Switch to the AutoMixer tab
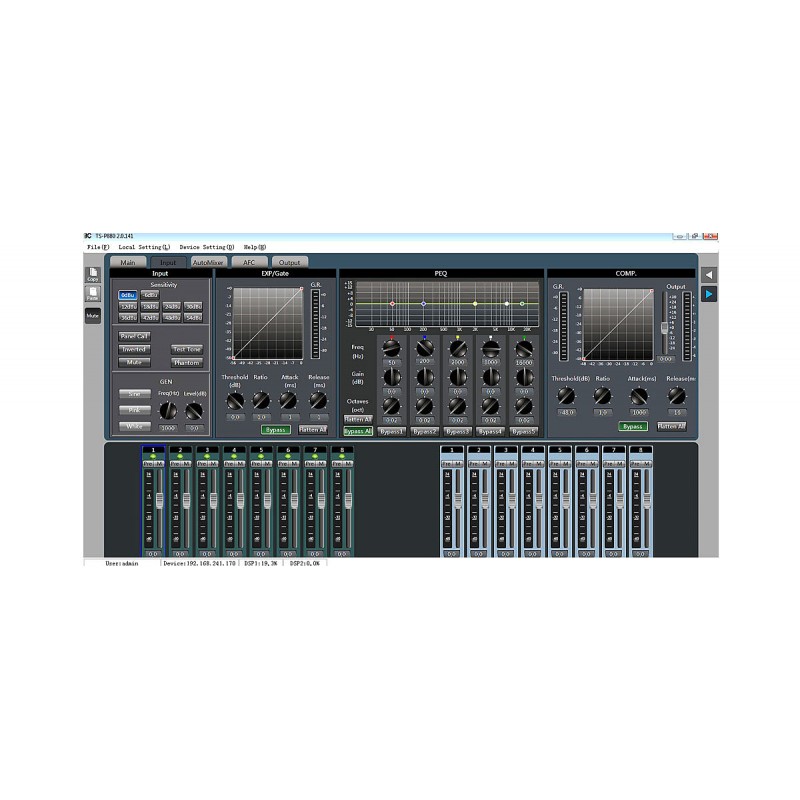Screen dimensions: 800x800 point(208,262)
